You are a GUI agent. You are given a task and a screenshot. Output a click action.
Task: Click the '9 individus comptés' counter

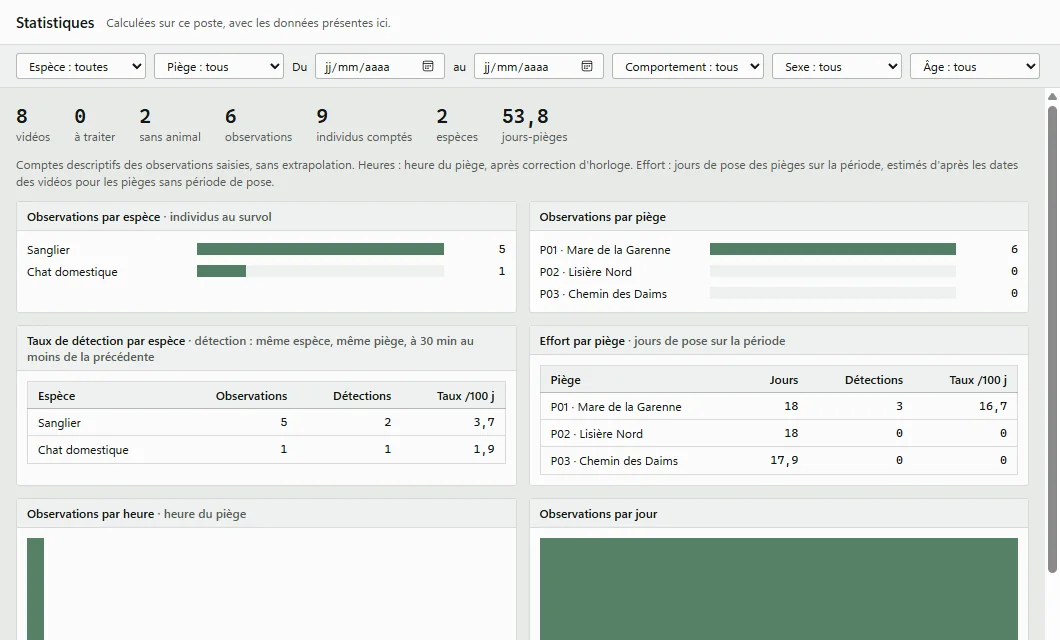(364, 126)
